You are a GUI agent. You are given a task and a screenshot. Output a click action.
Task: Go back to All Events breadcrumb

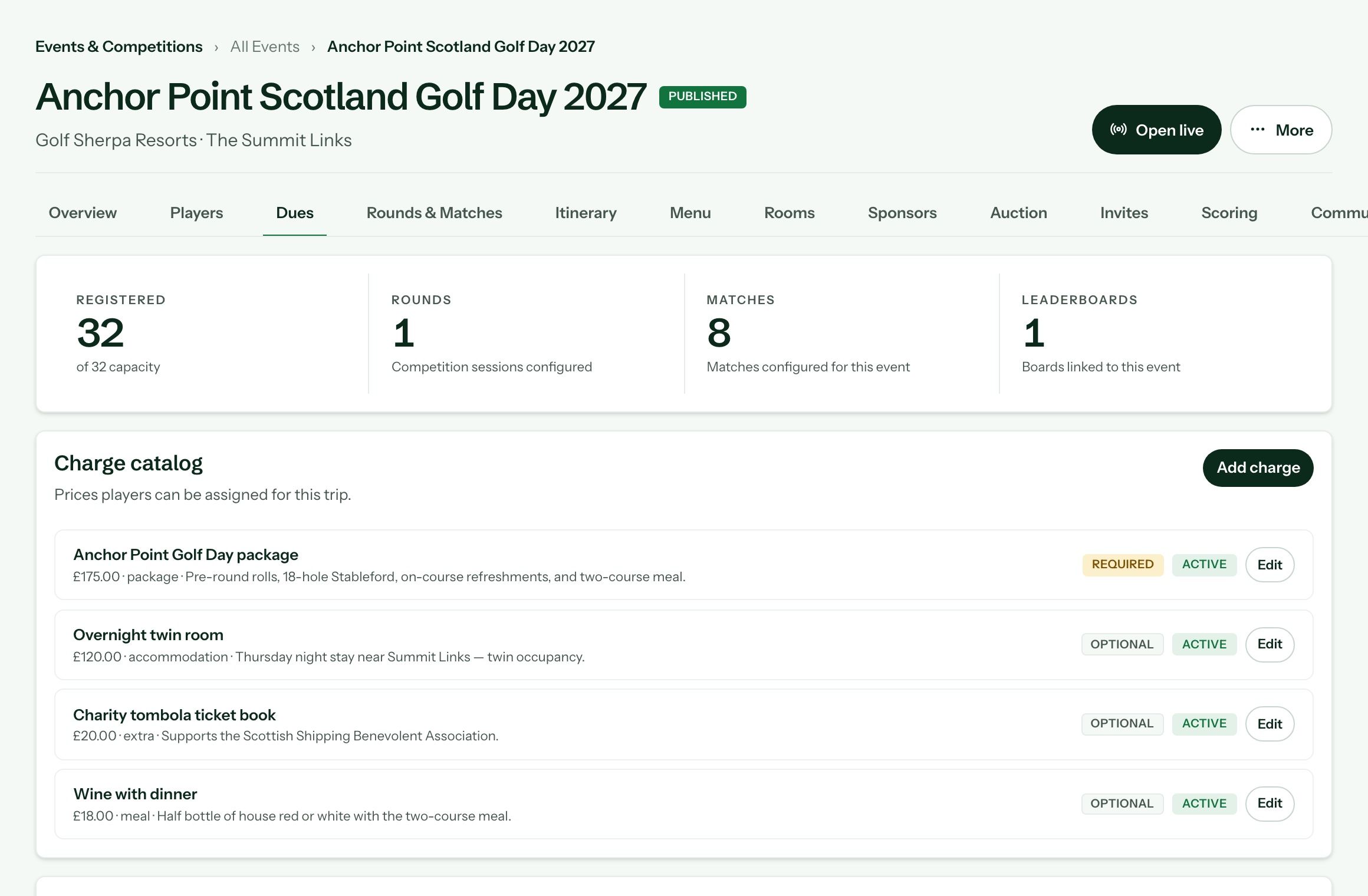[x=265, y=47]
